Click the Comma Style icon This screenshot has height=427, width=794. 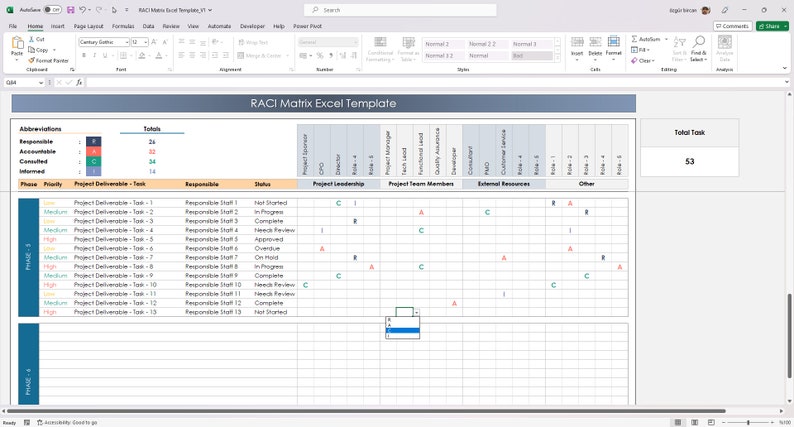pyautogui.click(x=331, y=55)
